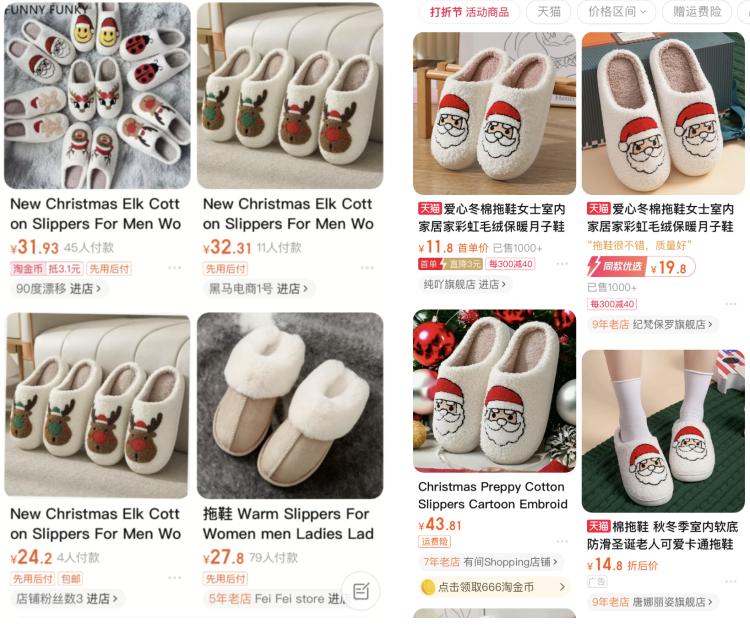
Task: Toggle the 打折节 活动商品 filter
Action: 469,11
